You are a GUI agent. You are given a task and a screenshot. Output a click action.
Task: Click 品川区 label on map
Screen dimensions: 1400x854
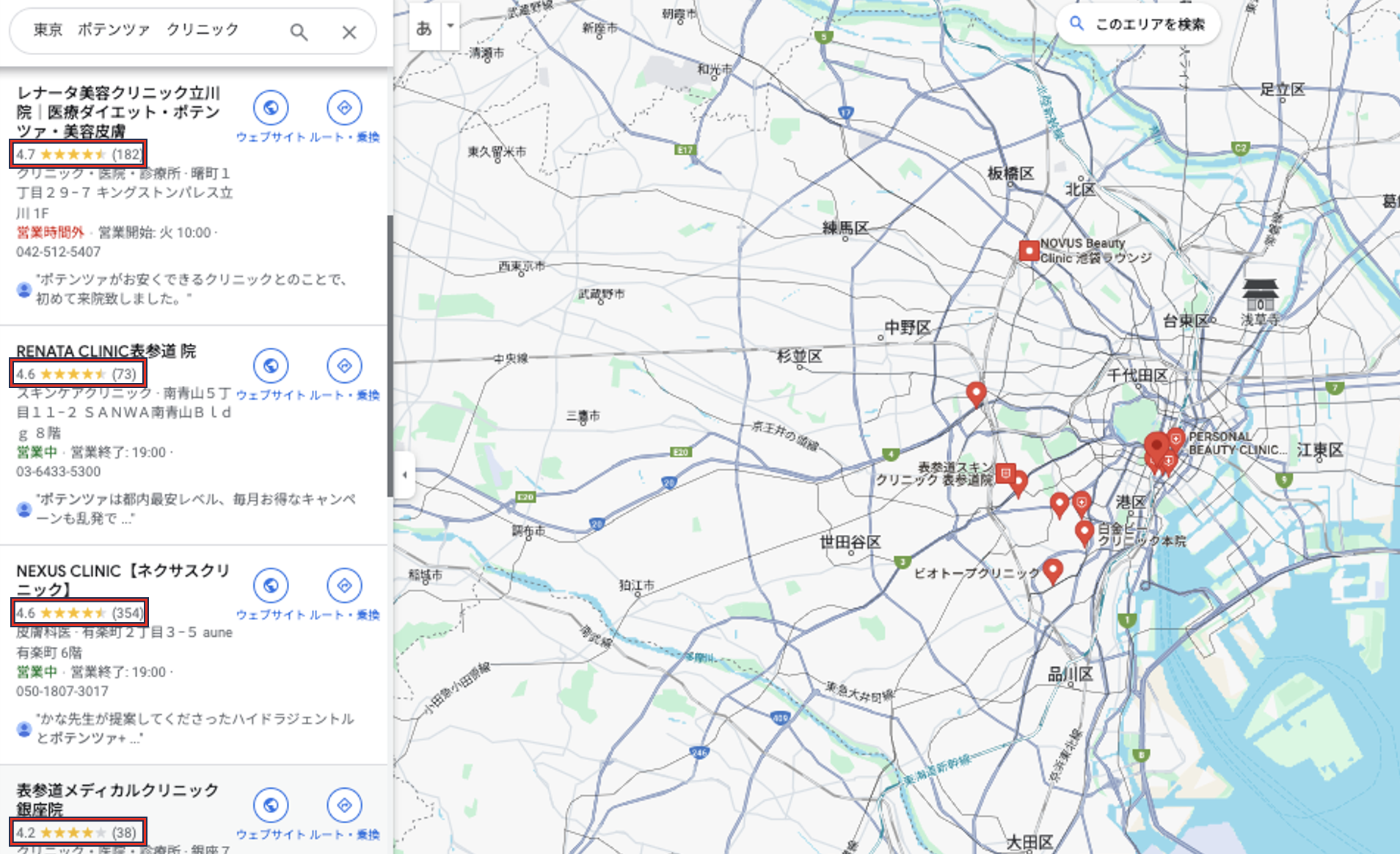point(1071,674)
